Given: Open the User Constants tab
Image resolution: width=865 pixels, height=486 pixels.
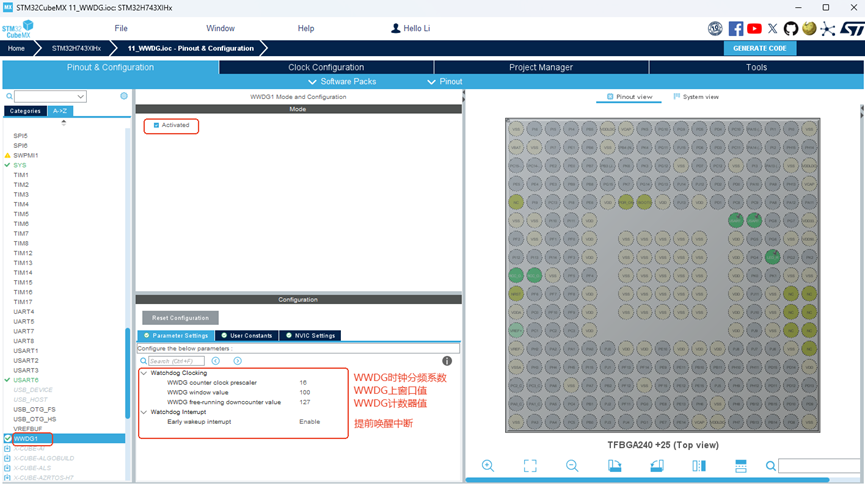Looking at the screenshot, I should [247, 335].
